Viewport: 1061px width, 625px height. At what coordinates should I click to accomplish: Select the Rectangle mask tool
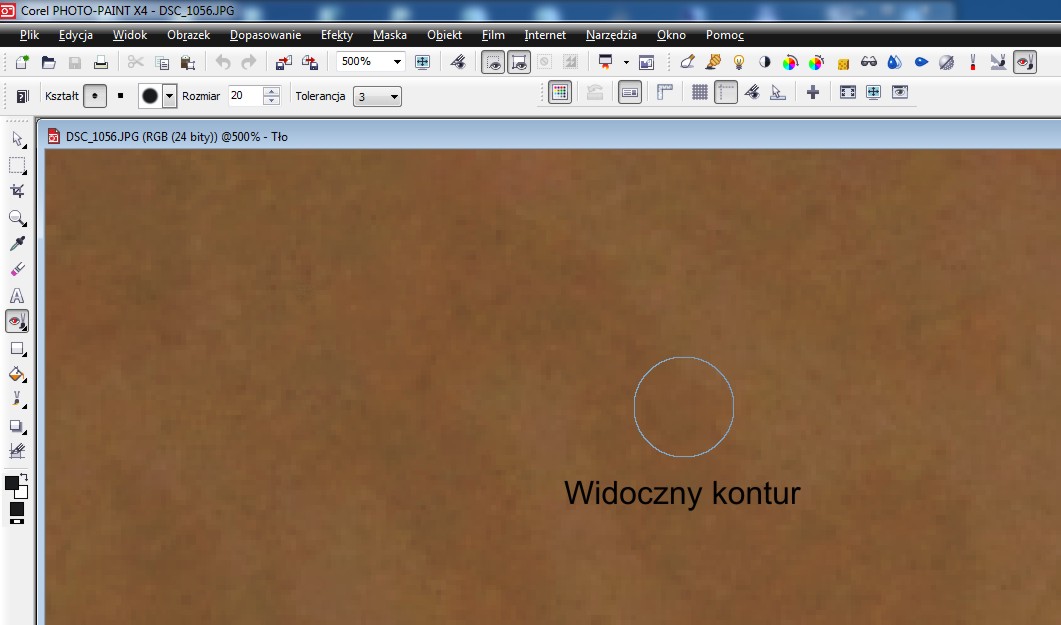point(17,165)
